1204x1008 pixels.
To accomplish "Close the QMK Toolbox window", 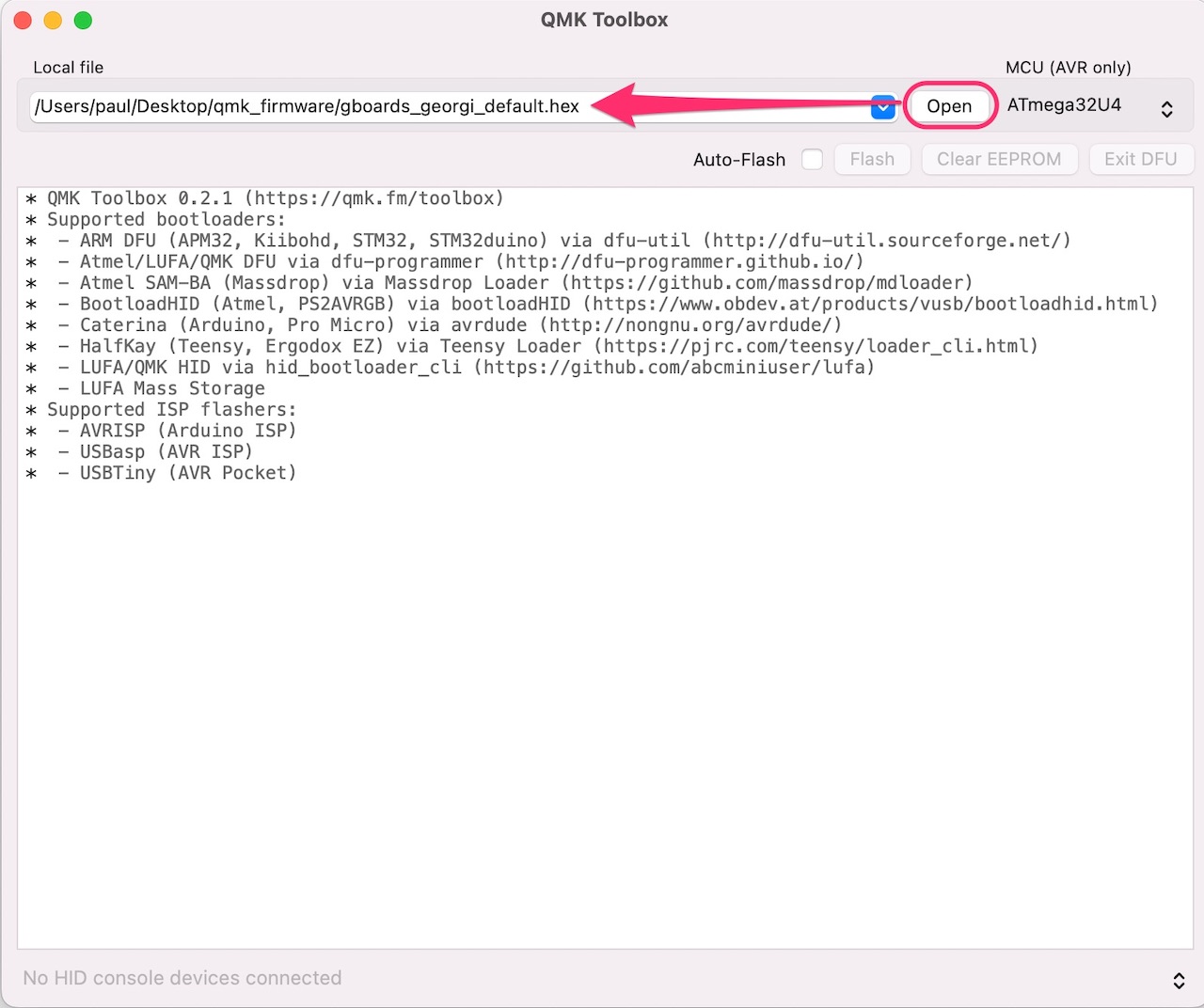I will pos(24,20).
